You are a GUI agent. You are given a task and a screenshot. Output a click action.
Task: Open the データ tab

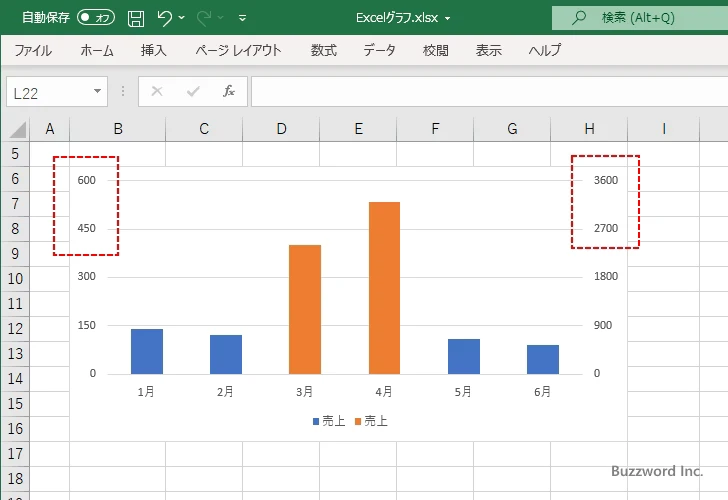pyautogui.click(x=379, y=50)
